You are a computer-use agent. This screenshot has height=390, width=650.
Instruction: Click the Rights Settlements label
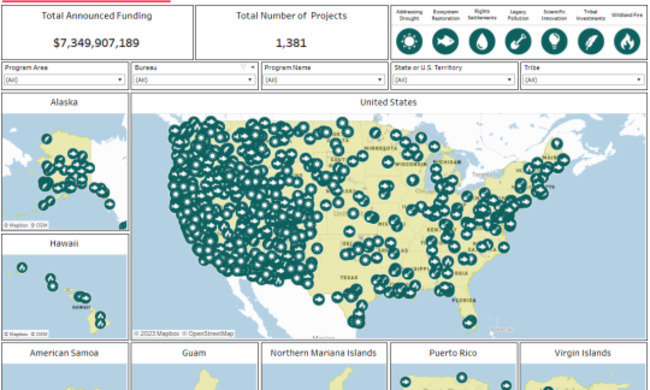[x=482, y=15]
